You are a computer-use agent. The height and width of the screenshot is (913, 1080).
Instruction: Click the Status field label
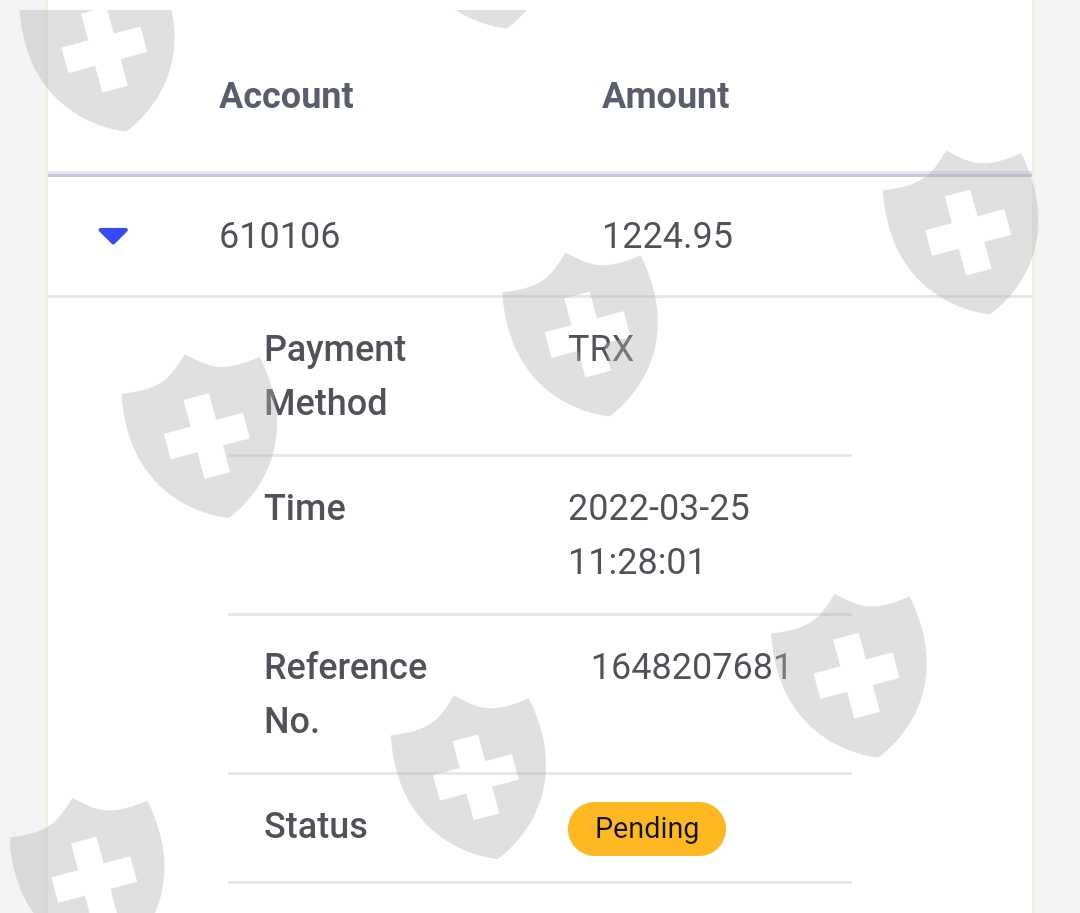(x=315, y=826)
